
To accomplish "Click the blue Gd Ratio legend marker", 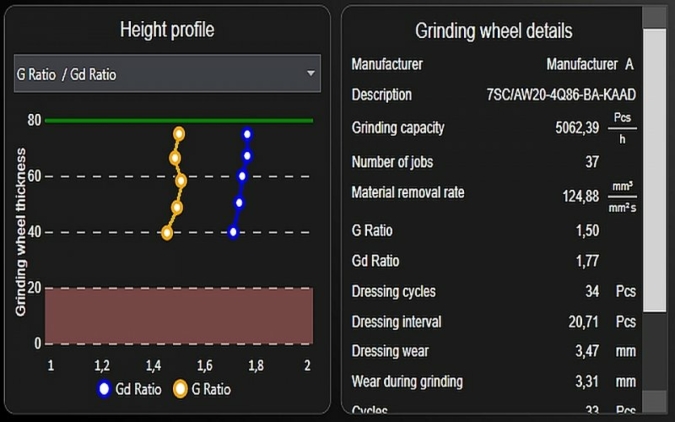I will [x=104, y=389].
